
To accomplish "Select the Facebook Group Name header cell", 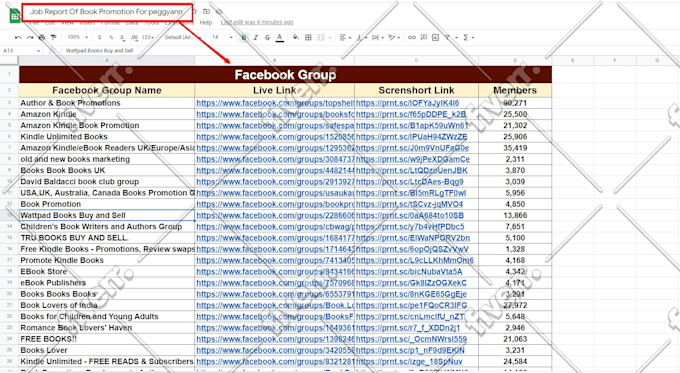I will point(107,90).
